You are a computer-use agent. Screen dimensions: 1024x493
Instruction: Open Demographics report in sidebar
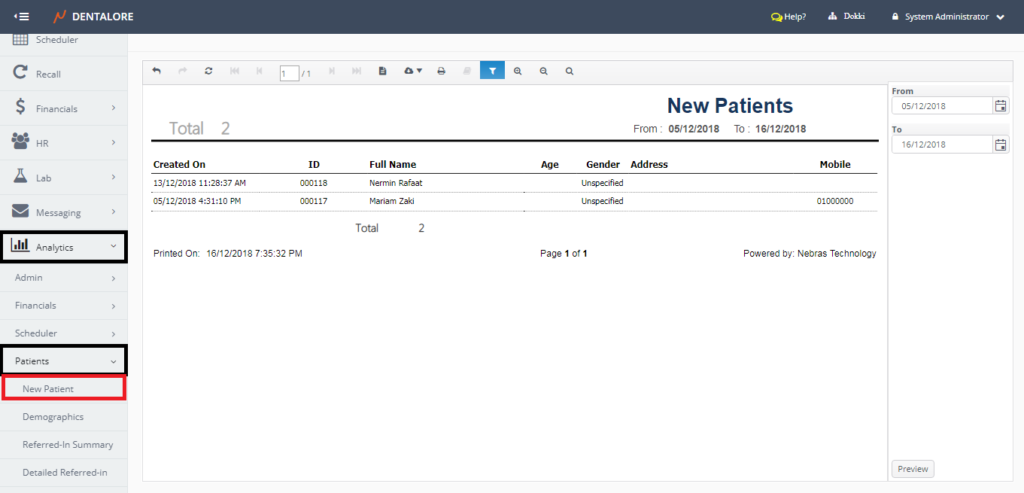click(53, 416)
